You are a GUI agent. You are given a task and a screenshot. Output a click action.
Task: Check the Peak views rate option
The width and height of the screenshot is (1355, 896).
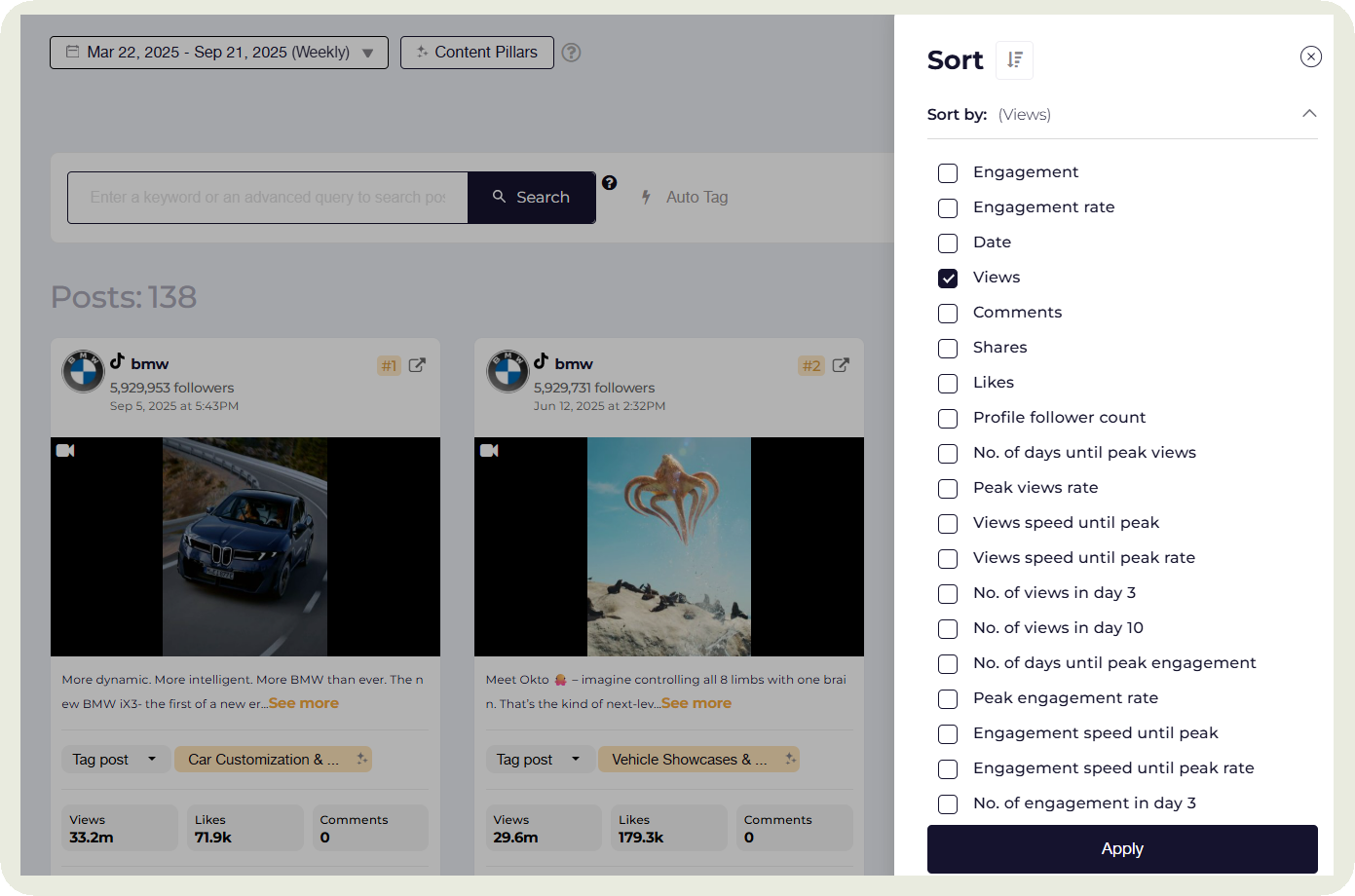click(x=948, y=489)
